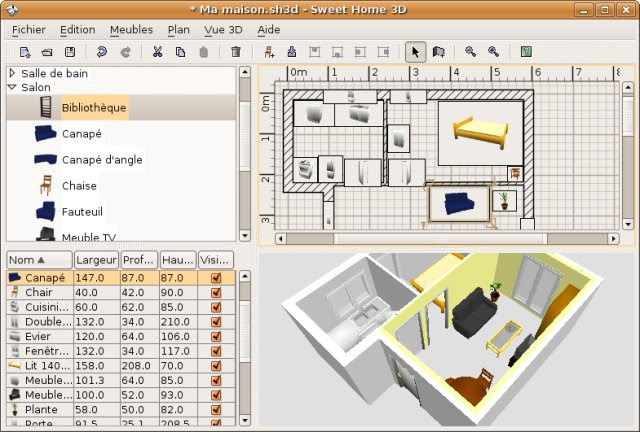Click the catalog tree scroll-down arrow
640x432 pixels.
[244, 236]
